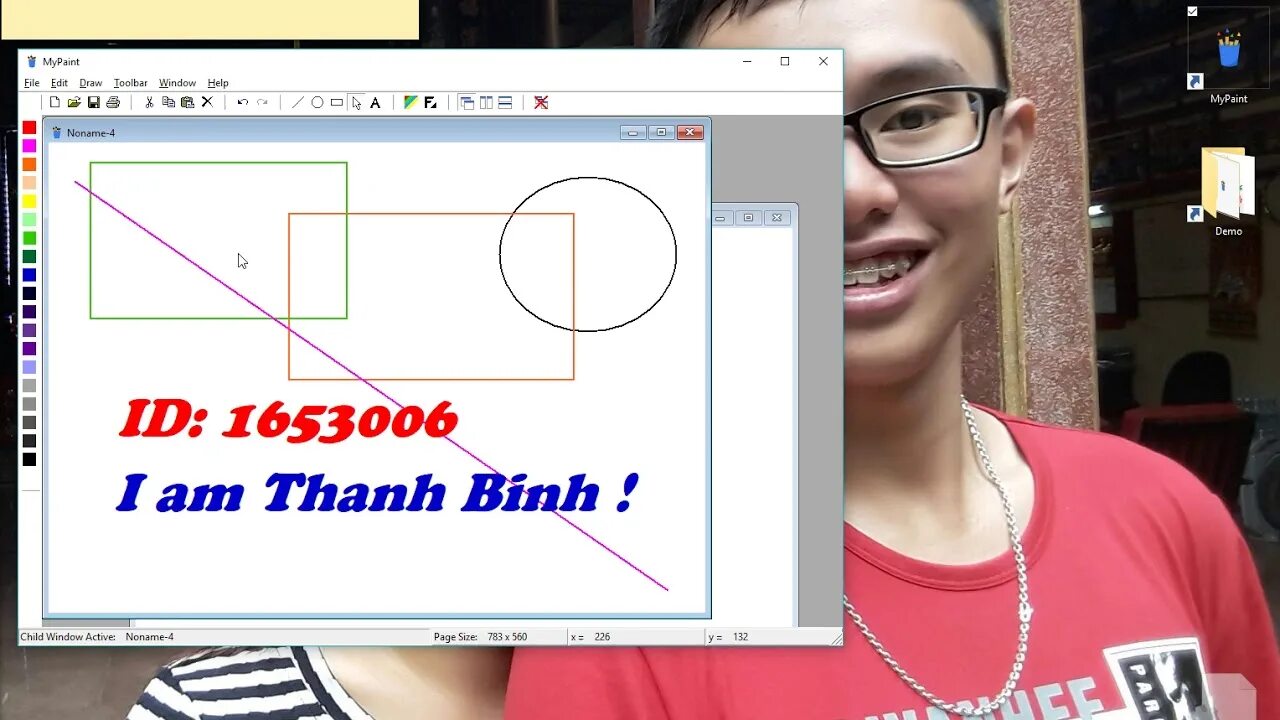Screen dimensions: 1280x720
Task: Activate the Select pointer tool
Action: click(356, 102)
